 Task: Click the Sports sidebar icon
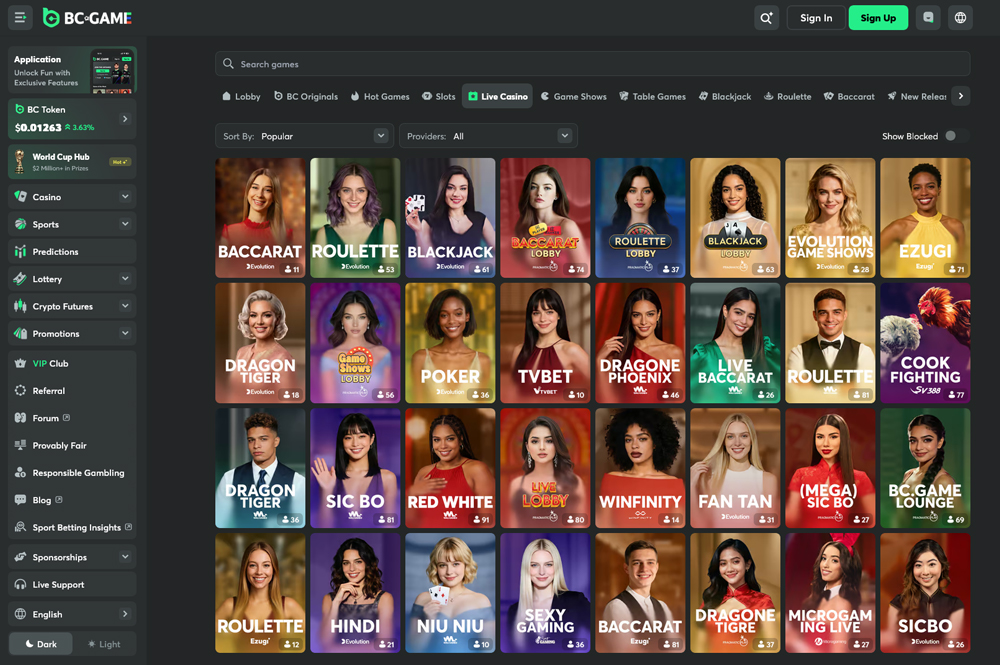pos(20,224)
